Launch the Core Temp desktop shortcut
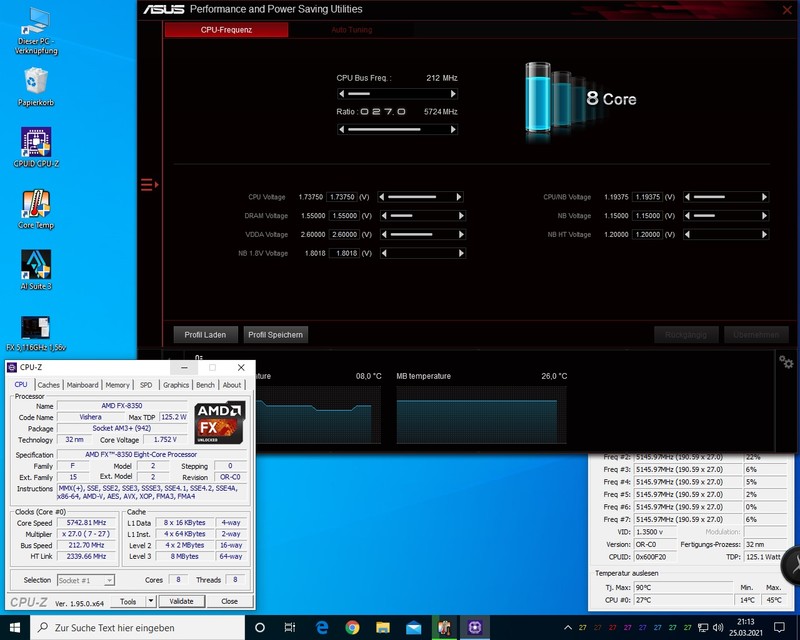This screenshot has height=640, width=800. pyautogui.click(x=36, y=209)
